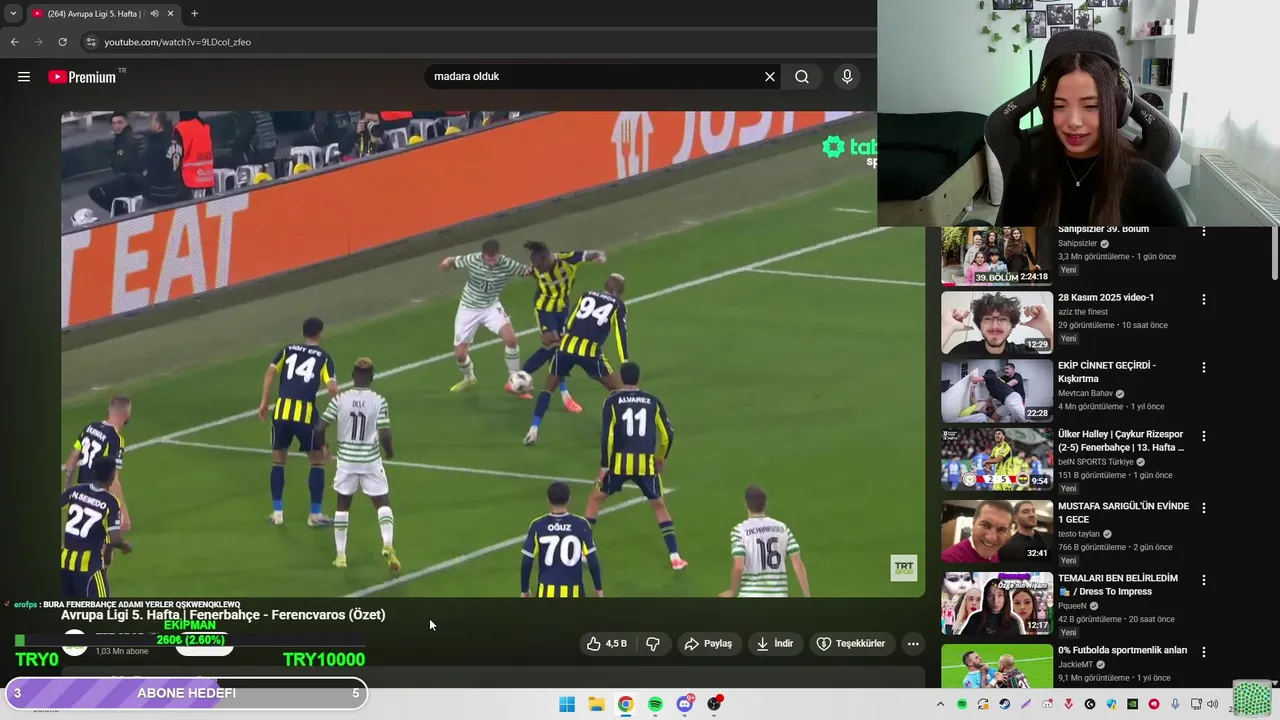Click the magnifier search button
The width and height of the screenshot is (1280, 720).
point(802,76)
